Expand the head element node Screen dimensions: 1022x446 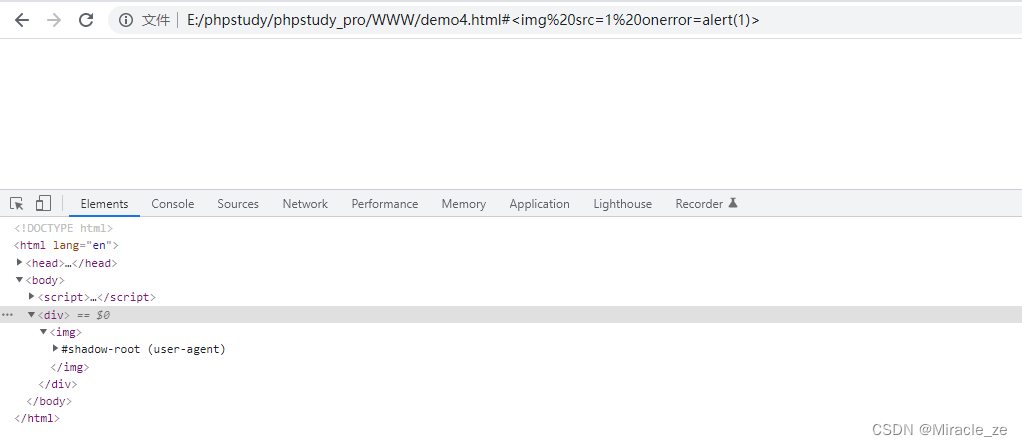(20, 263)
